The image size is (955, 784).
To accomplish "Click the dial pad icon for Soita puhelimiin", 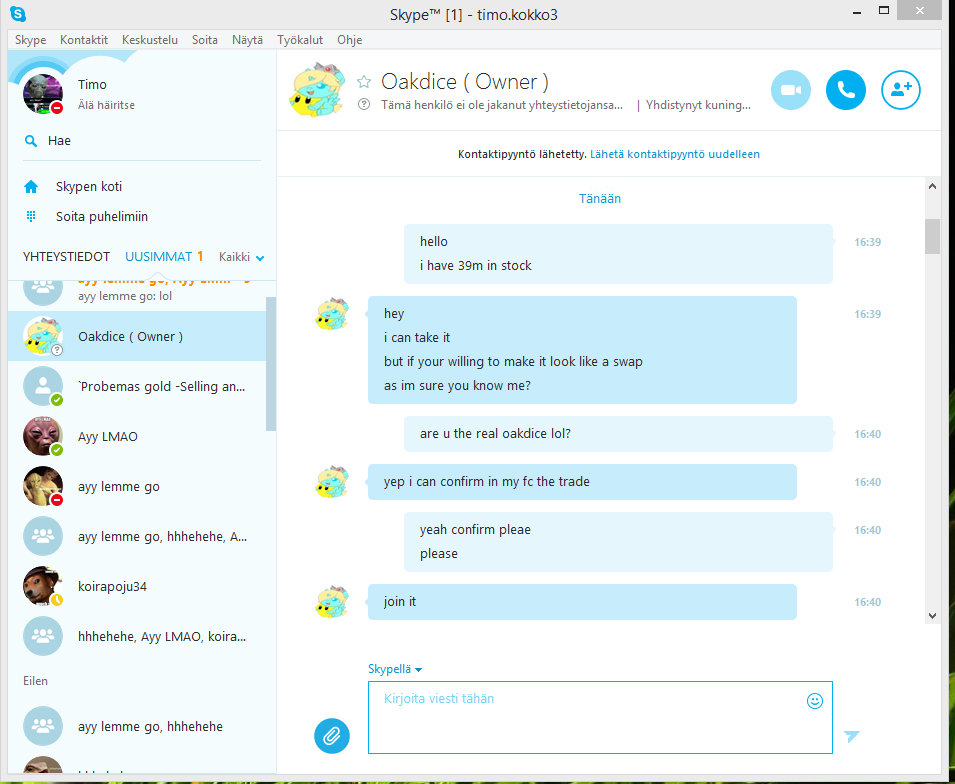I will coord(30,216).
